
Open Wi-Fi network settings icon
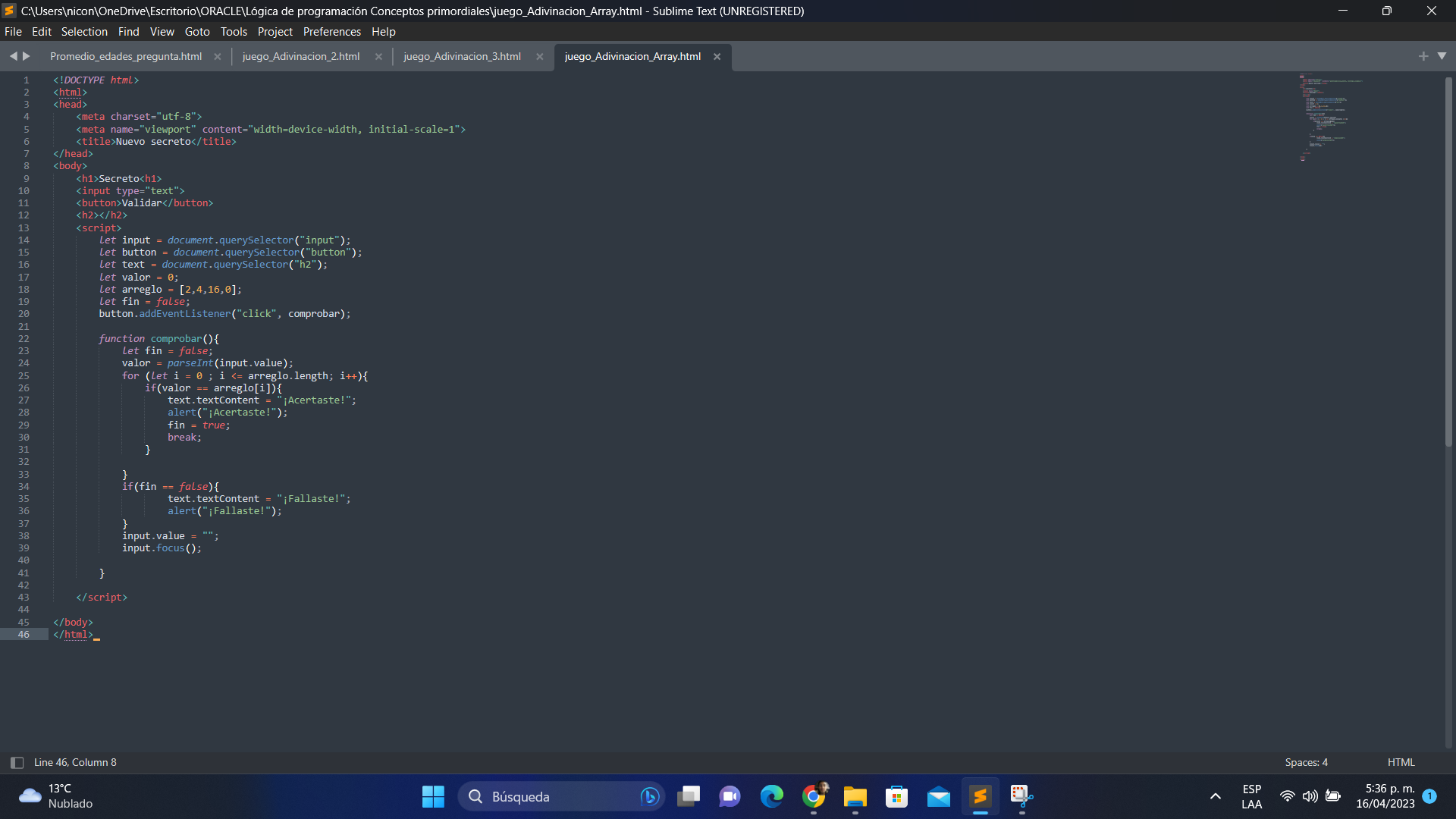(x=1287, y=796)
